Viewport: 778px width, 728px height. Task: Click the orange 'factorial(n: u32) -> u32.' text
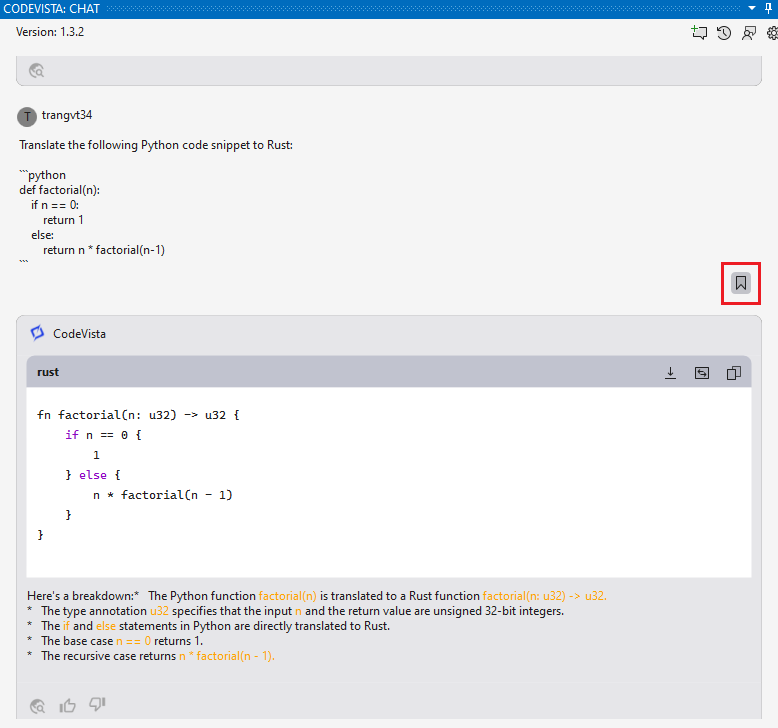[544, 596]
